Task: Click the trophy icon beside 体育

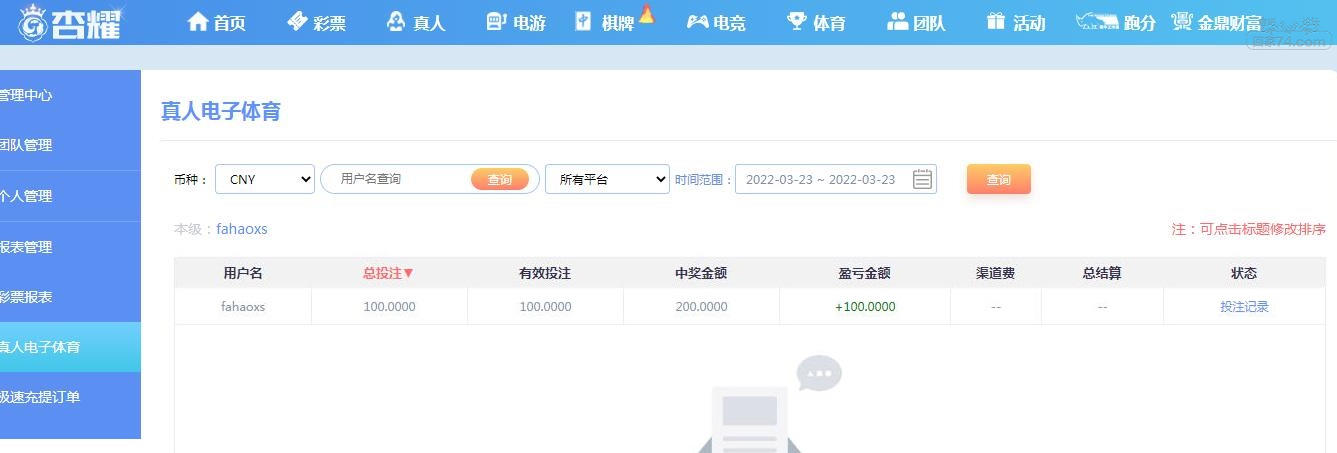Action: coord(797,21)
